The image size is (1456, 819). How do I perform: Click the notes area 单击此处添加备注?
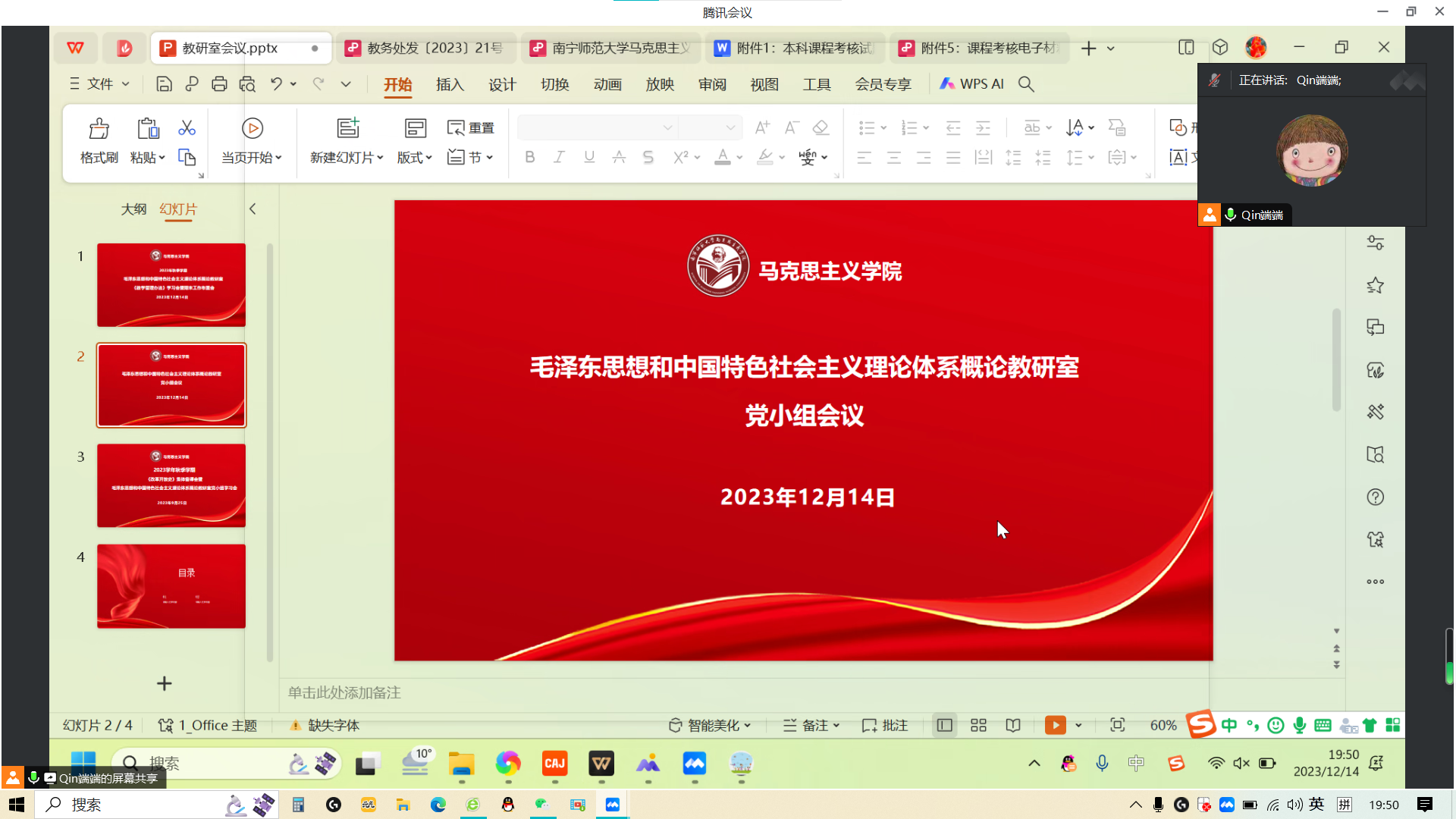click(x=344, y=692)
